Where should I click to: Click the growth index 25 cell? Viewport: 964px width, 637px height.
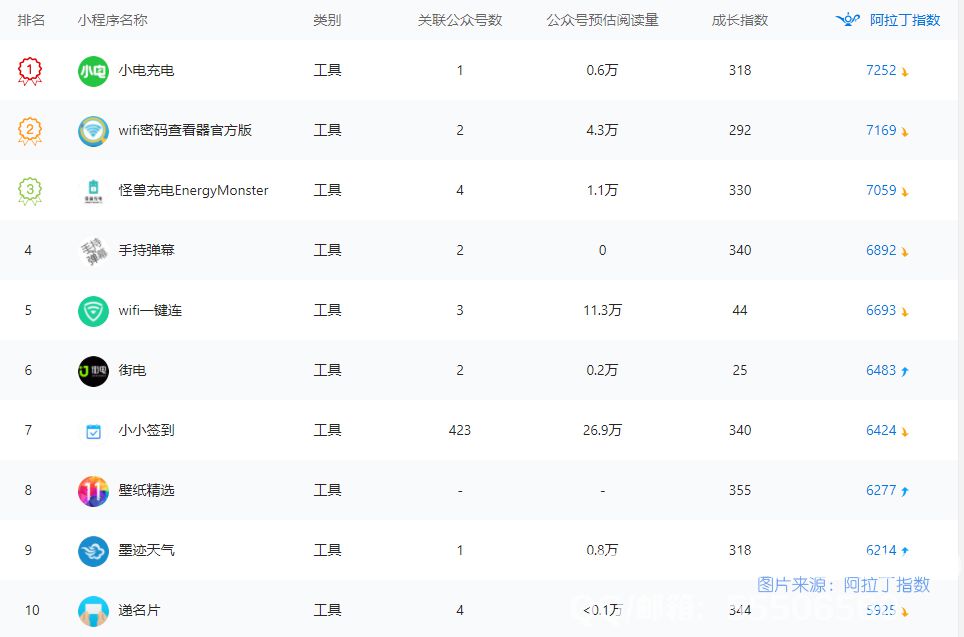click(x=740, y=370)
